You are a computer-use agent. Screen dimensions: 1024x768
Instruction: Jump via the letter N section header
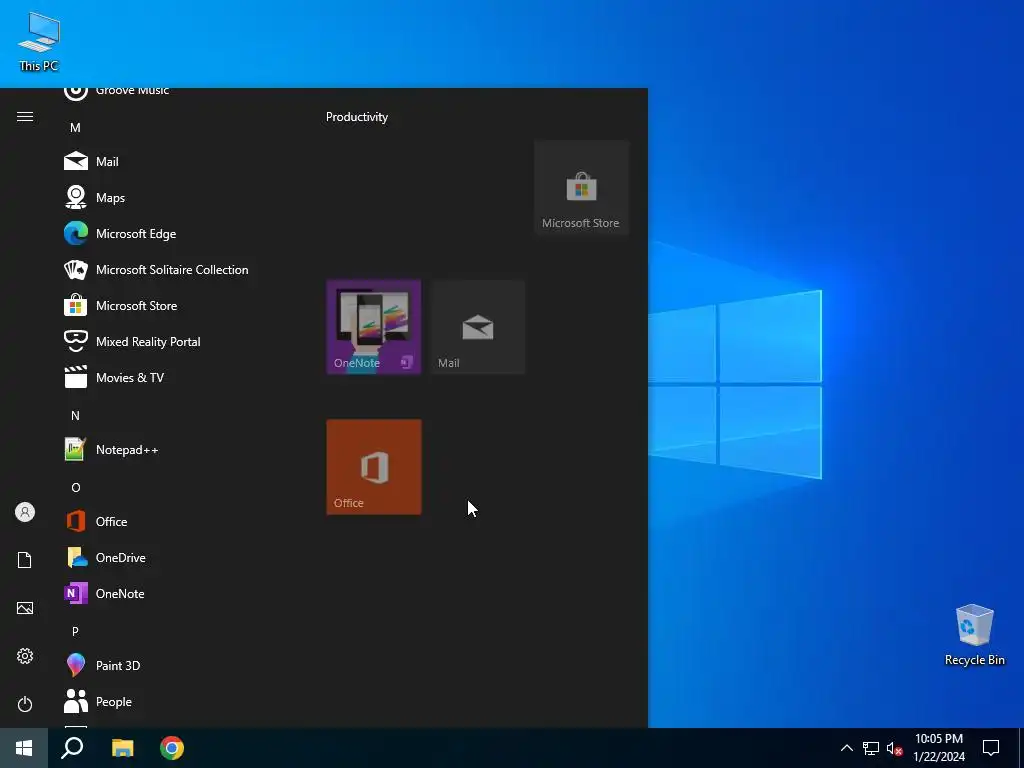75,415
